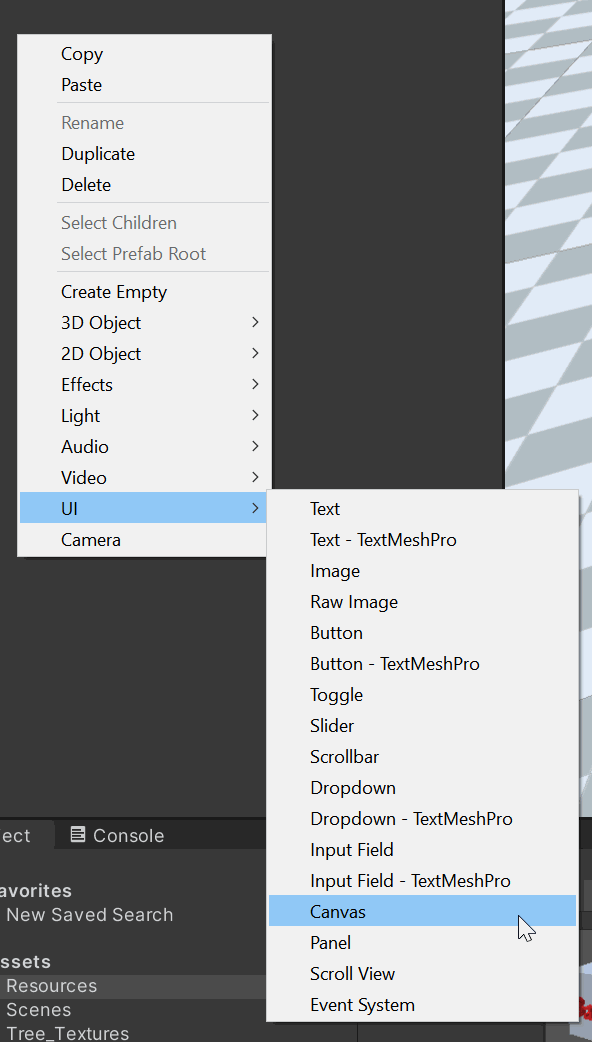Expand the Light submenu arrow
This screenshot has width=592, height=1042.
(x=255, y=415)
